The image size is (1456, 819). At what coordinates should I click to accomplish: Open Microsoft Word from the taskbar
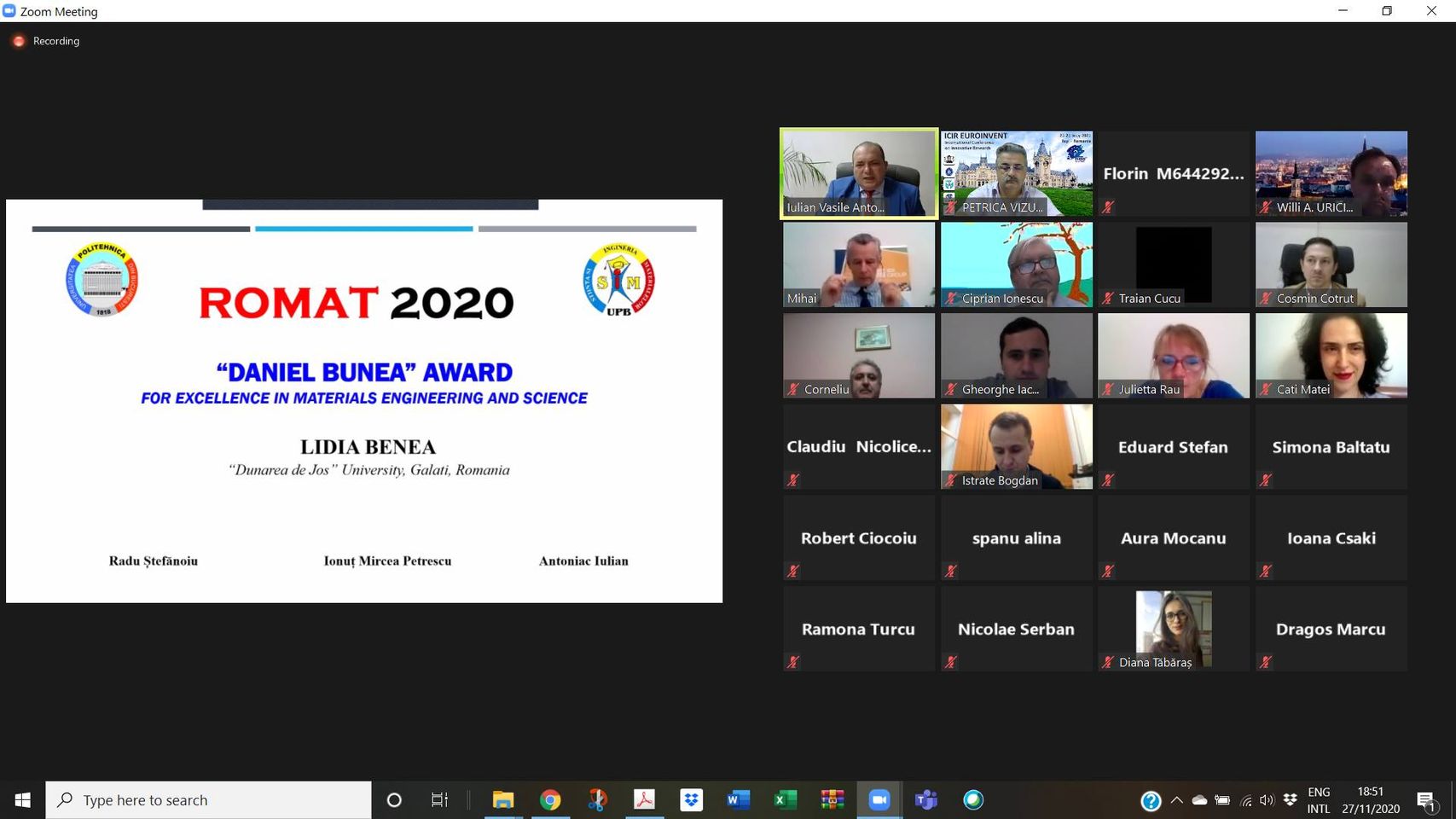coord(738,800)
